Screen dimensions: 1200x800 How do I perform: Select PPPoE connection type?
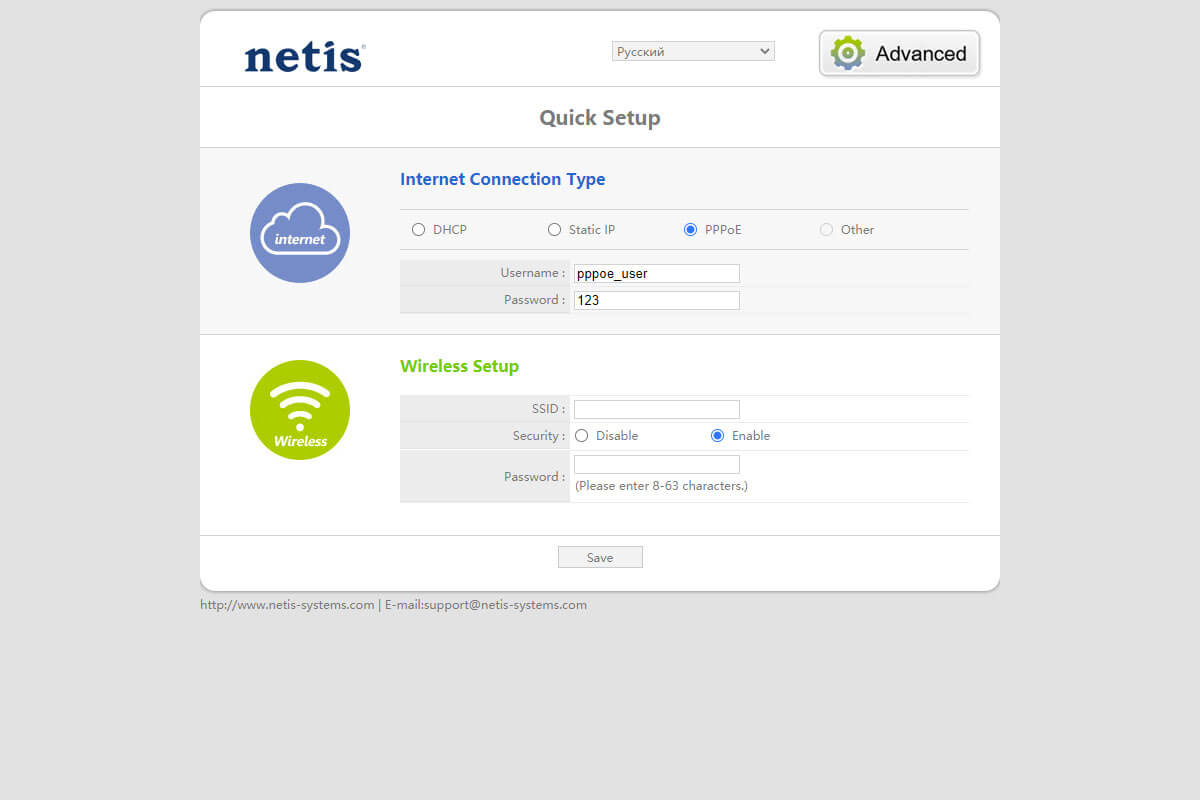(x=690, y=230)
